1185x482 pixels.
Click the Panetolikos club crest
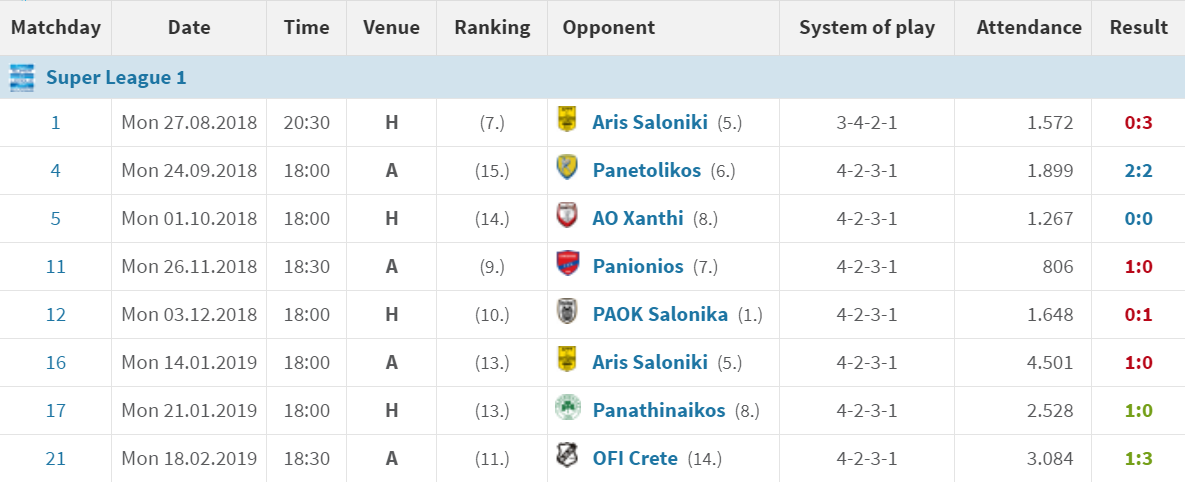coord(566,168)
